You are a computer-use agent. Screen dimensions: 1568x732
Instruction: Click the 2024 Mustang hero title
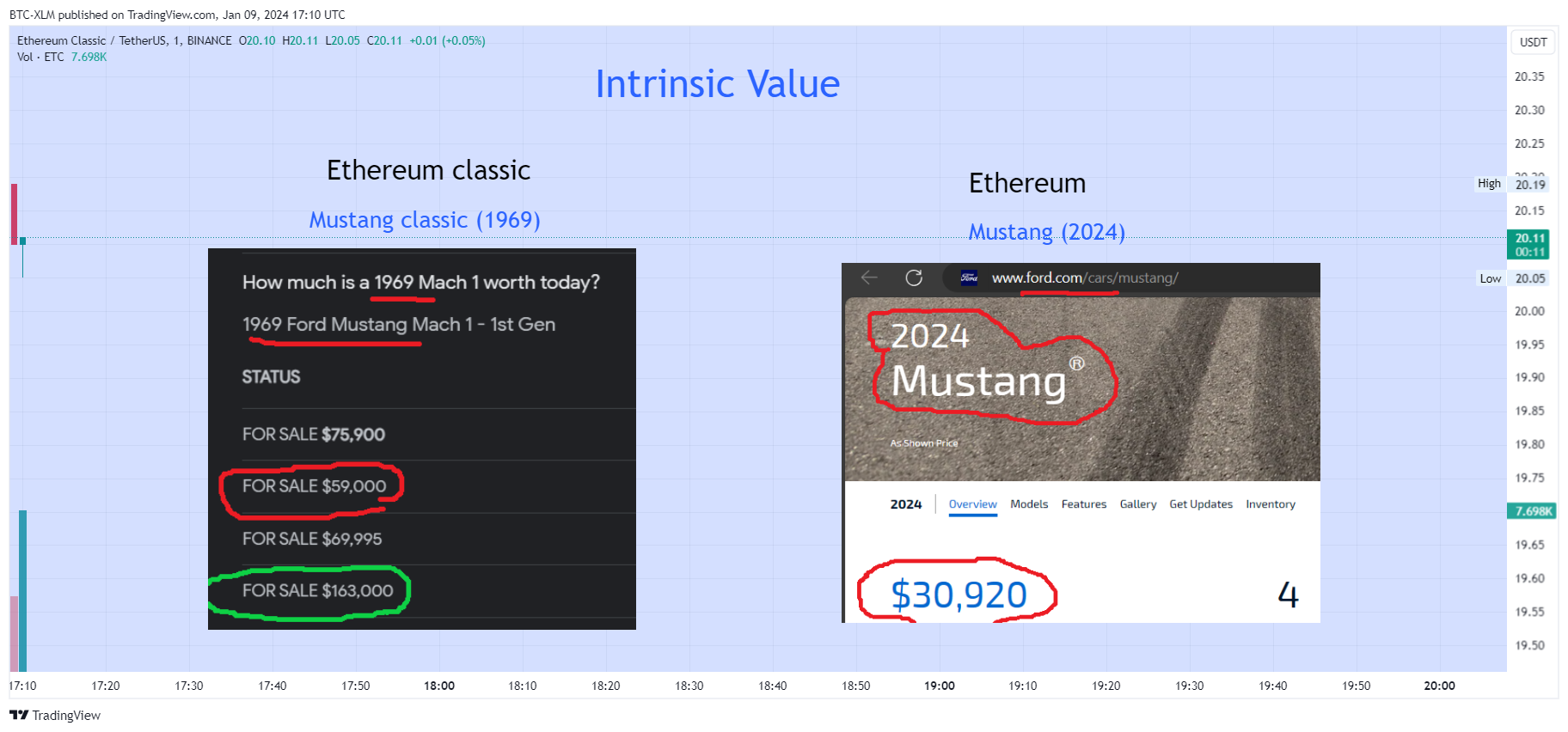987,360
